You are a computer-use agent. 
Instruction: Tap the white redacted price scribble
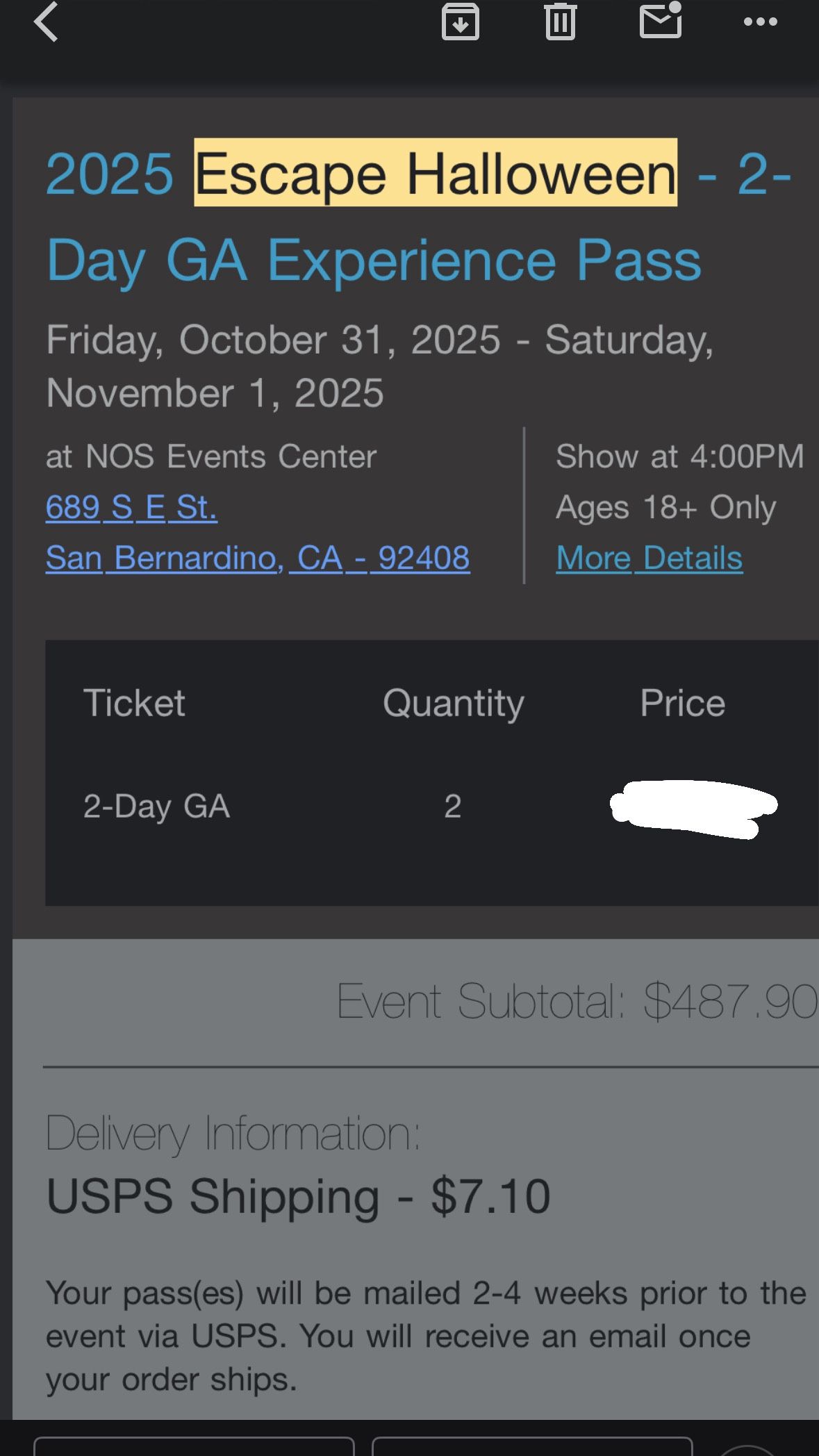click(693, 809)
